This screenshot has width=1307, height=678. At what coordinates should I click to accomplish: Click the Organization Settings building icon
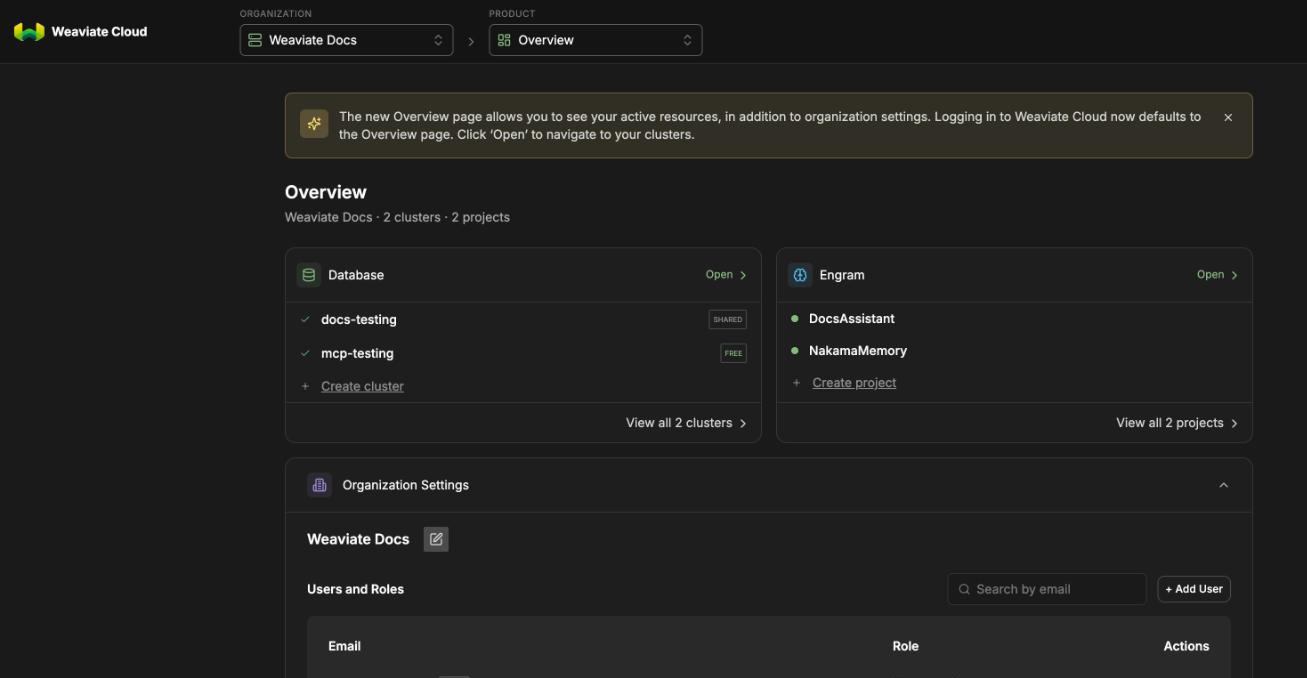click(319, 485)
